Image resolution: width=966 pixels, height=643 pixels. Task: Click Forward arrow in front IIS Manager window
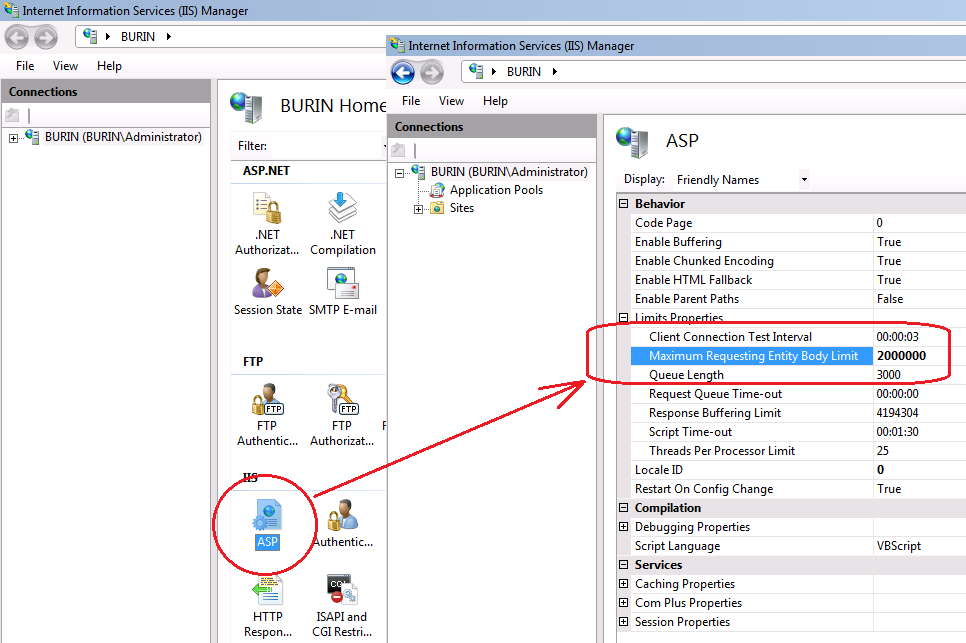(432, 73)
